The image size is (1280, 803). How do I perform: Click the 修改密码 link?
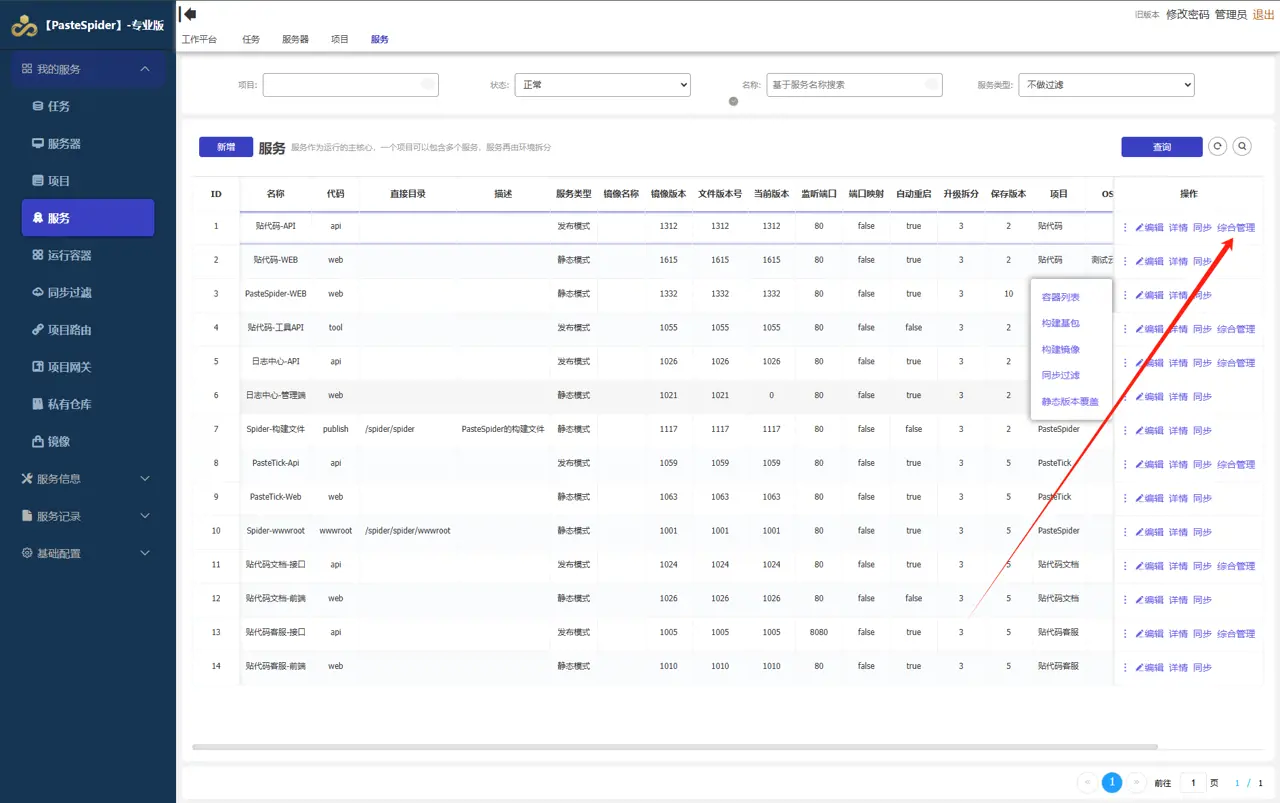pos(1188,15)
